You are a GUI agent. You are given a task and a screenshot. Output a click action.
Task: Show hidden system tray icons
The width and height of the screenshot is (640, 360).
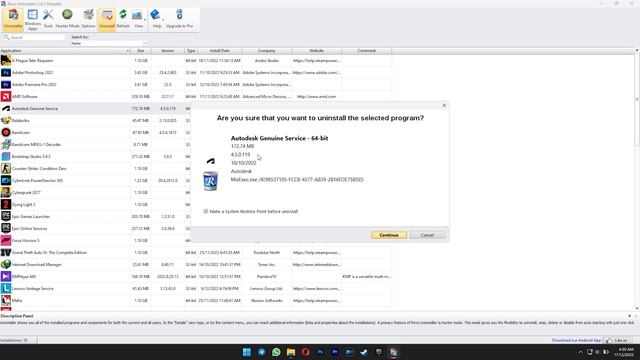580,352
